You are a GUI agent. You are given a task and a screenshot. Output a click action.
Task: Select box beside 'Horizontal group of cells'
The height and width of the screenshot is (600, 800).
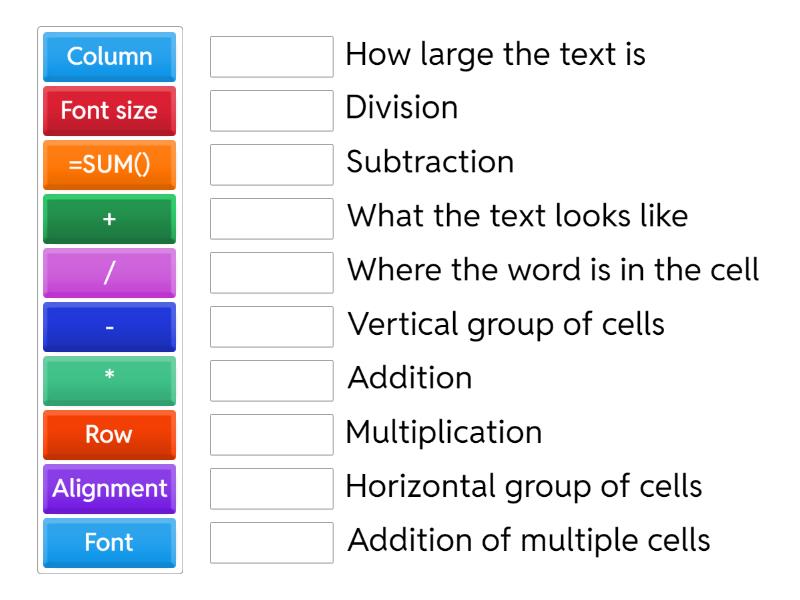tap(272, 489)
